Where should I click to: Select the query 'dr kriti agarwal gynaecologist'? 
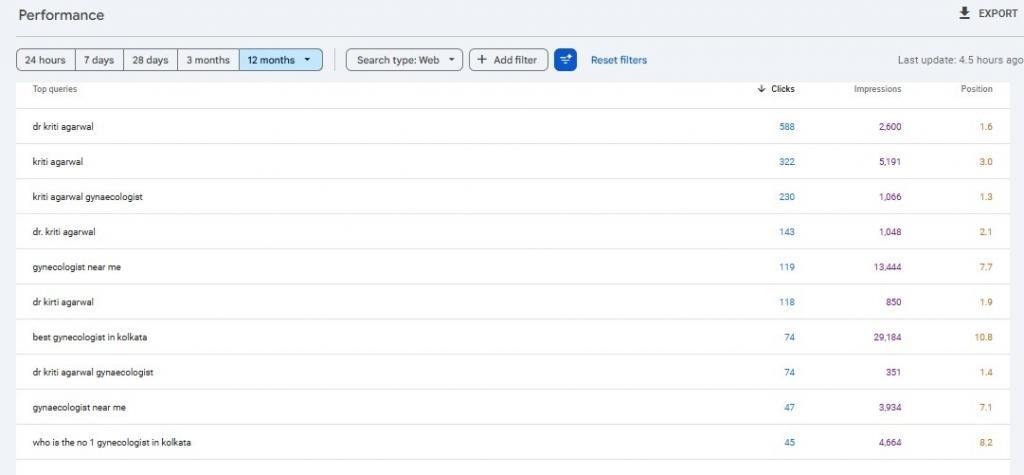tap(93, 372)
